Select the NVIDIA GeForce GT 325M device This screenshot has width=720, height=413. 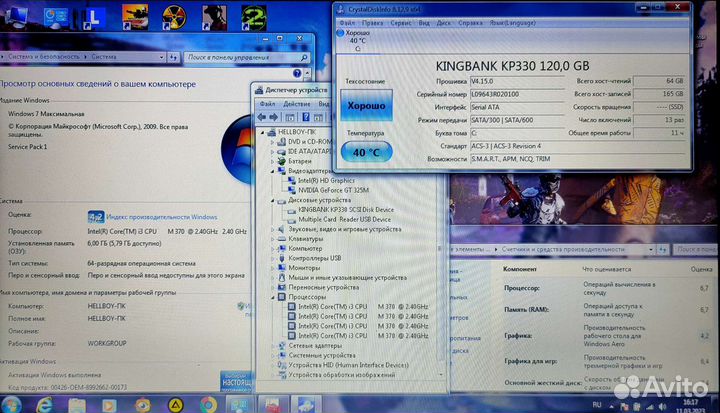pyautogui.click(x=333, y=190)
